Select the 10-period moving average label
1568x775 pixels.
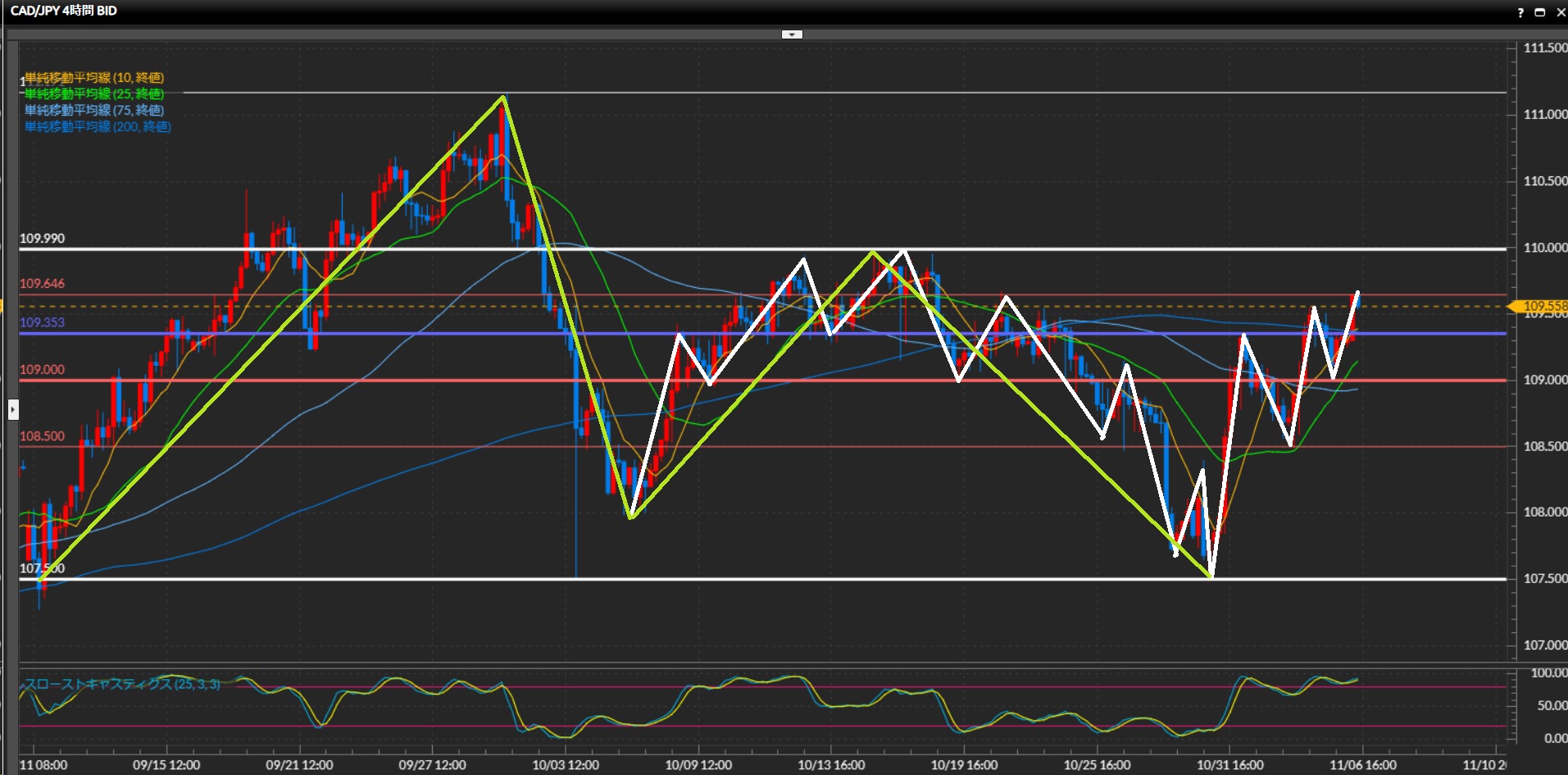click(x=94, y=78)
